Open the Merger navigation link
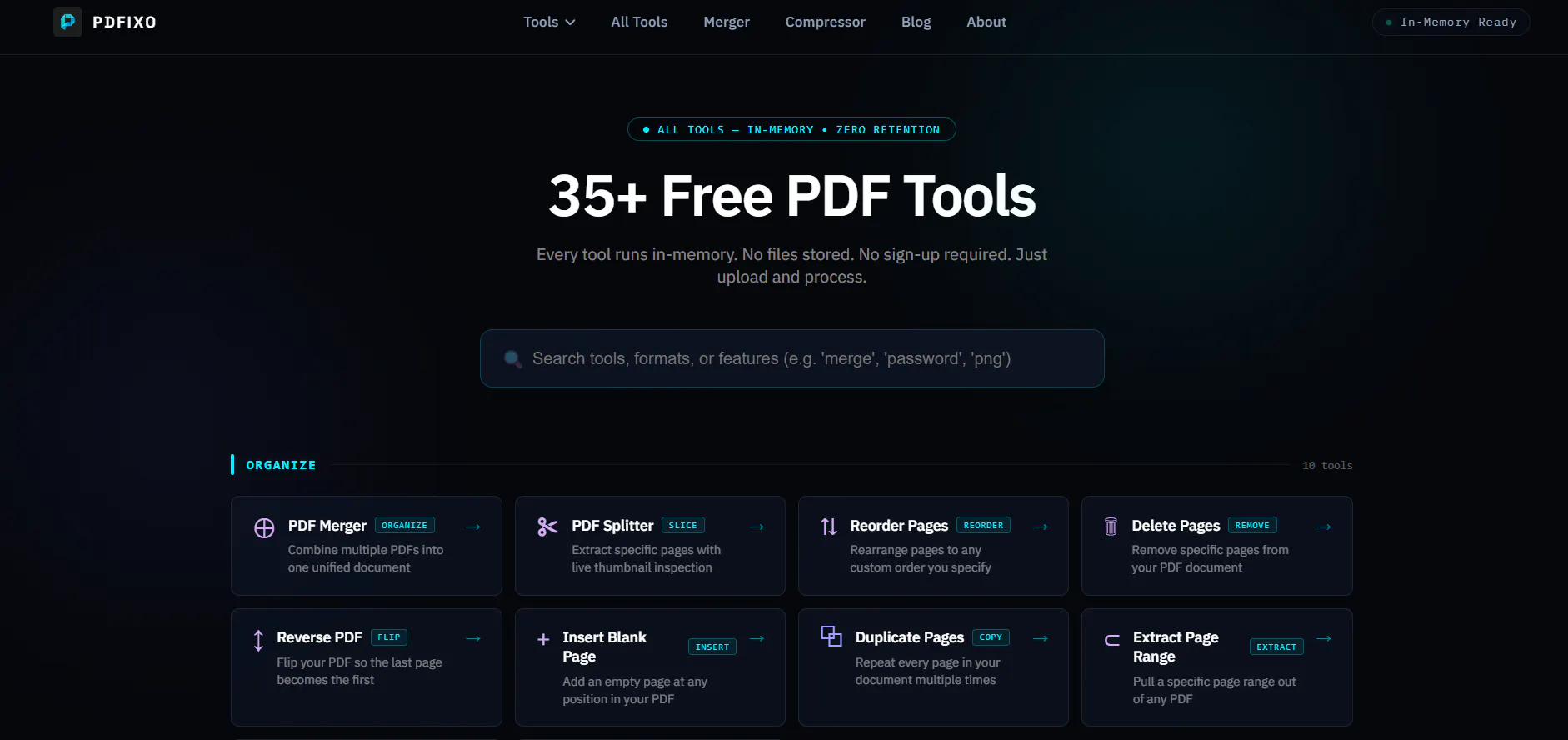 727,22
